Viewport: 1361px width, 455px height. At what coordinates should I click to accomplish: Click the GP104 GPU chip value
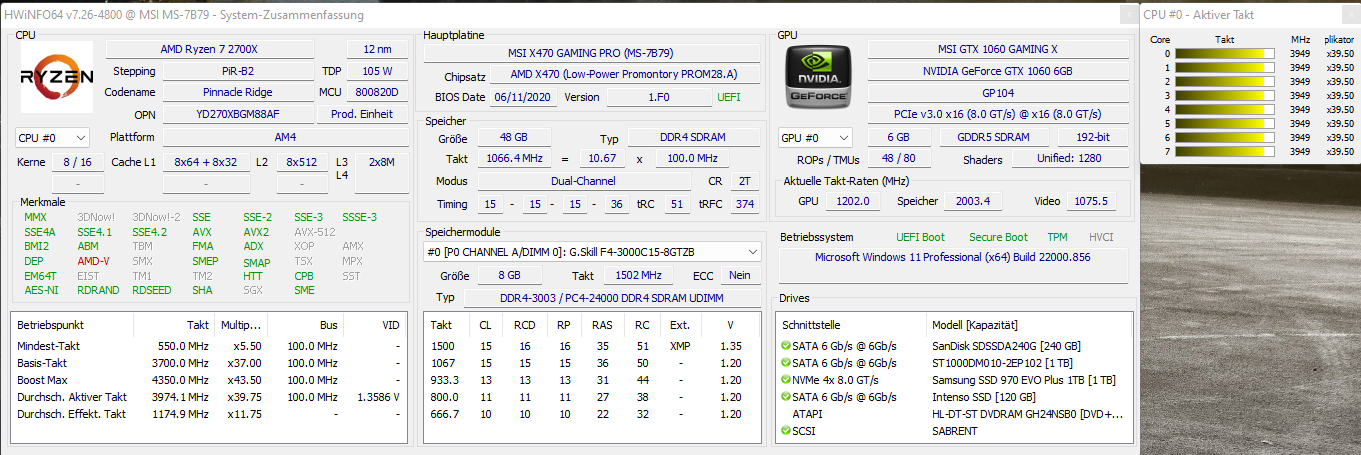997,92
